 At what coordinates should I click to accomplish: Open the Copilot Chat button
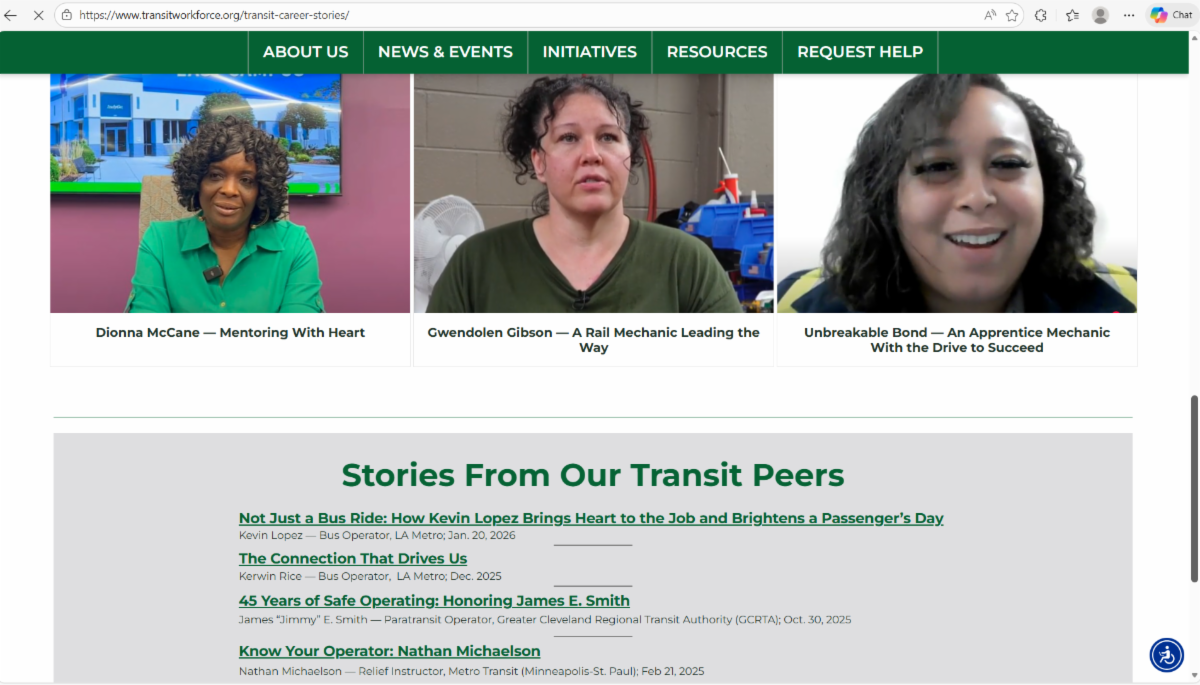(x=1171, y=15)
